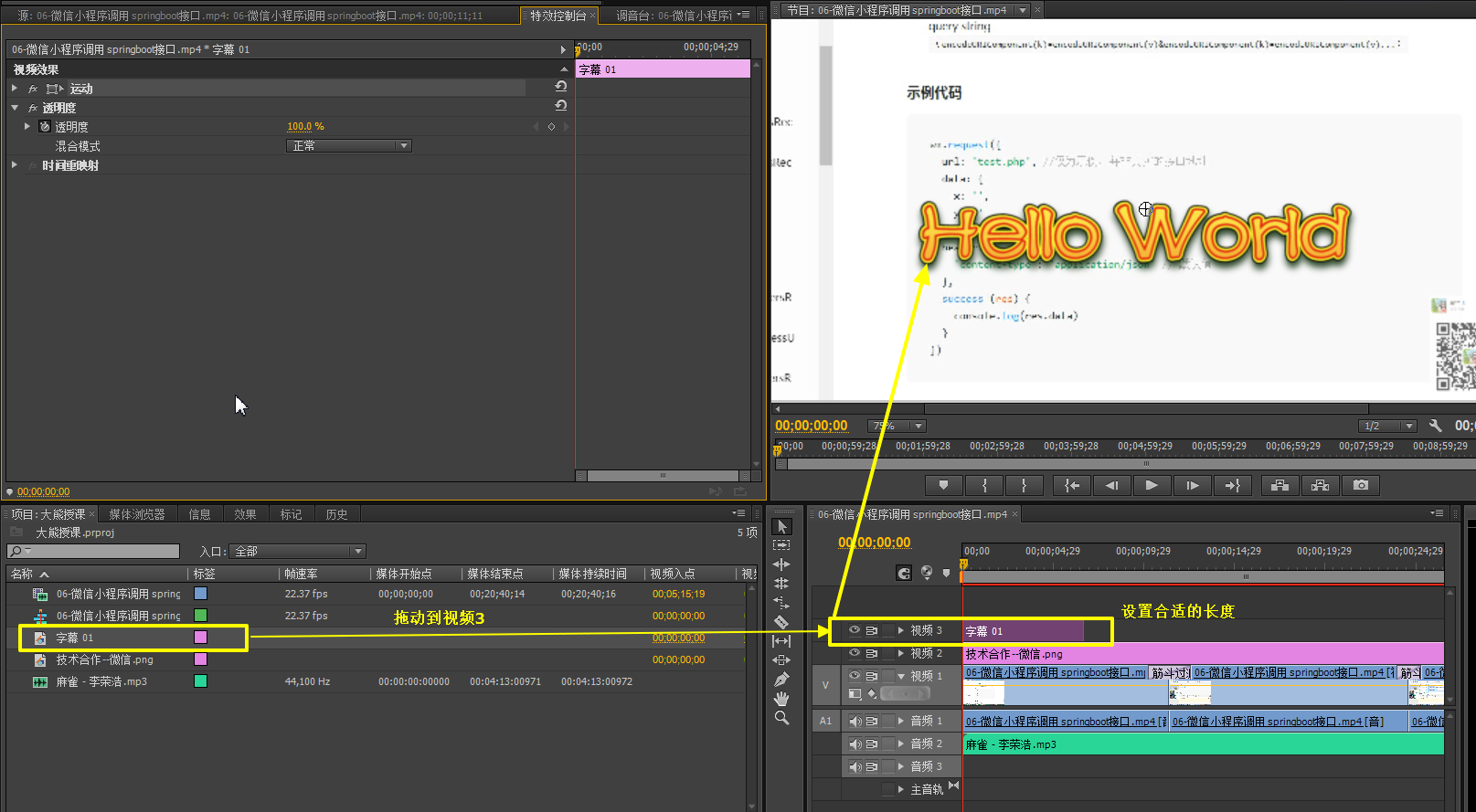Toggle track lock box on 视频 2
The image size is (1476, 812).
888,653
